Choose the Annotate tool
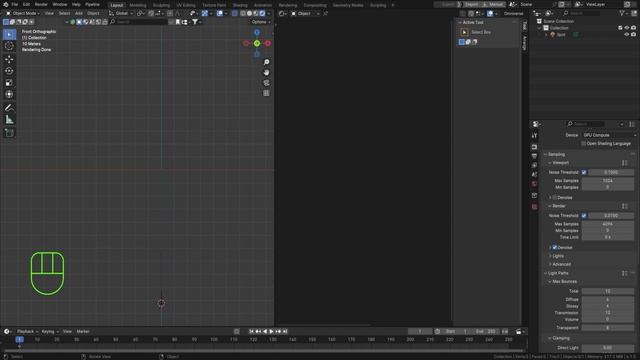 pyautogui.click(x=9, y=108)
